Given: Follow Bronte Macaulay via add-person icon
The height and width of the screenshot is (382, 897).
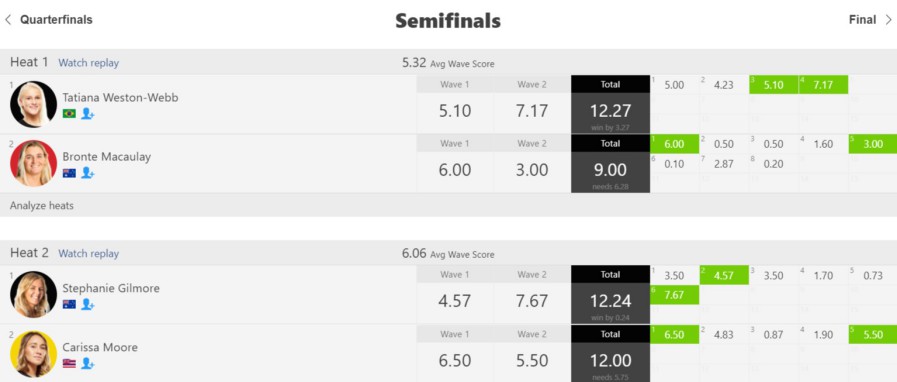Looking at the screenshot, I should 88,173.
